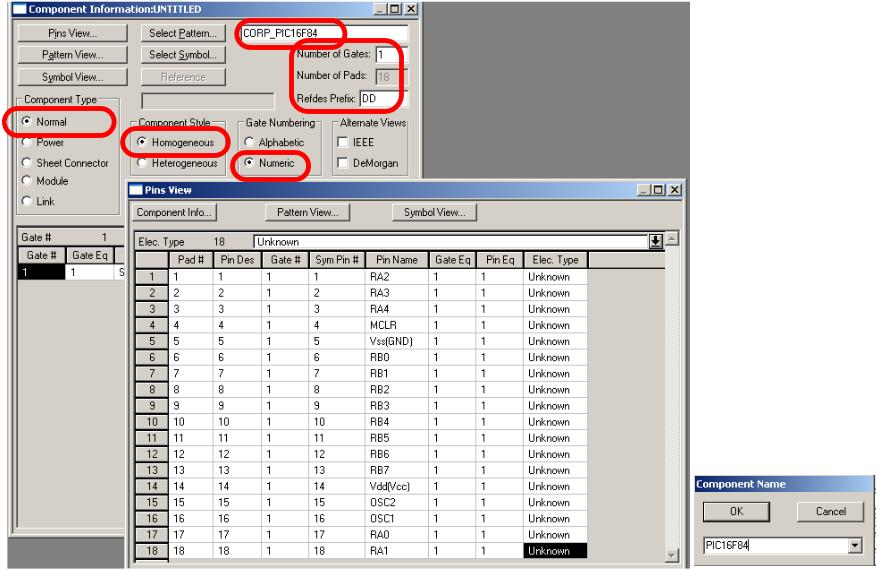Click the Refdes Prefix field
The image size is (877, 570).
(383, 98)
